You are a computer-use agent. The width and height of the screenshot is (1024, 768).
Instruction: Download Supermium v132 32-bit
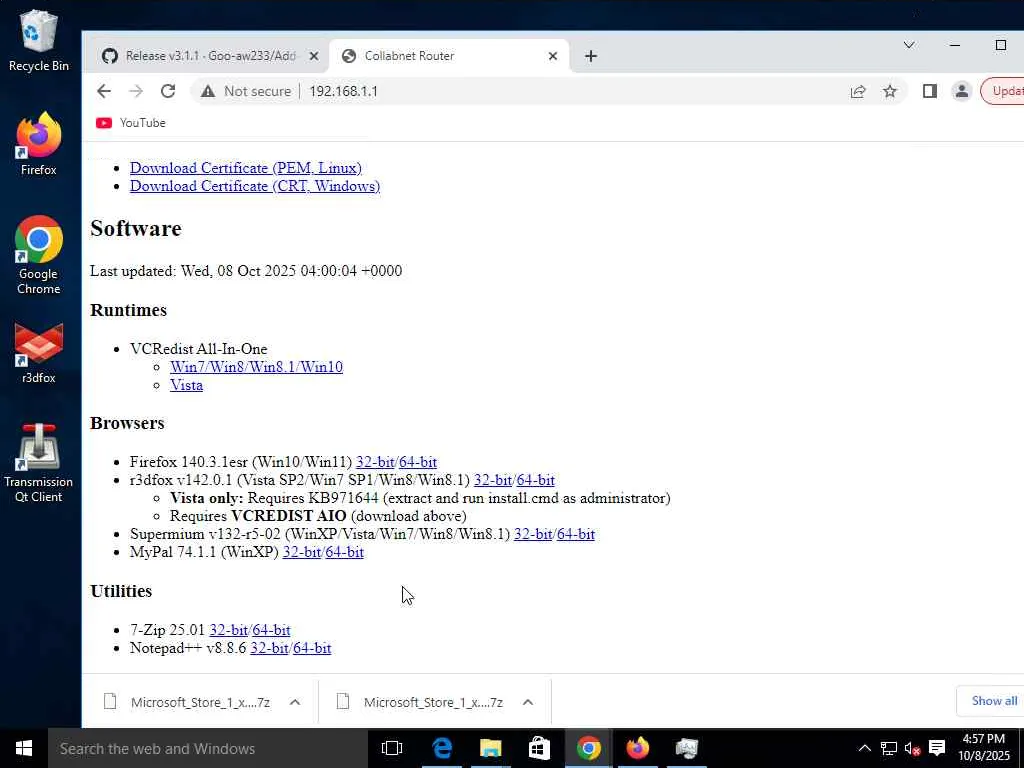[533, 534]
